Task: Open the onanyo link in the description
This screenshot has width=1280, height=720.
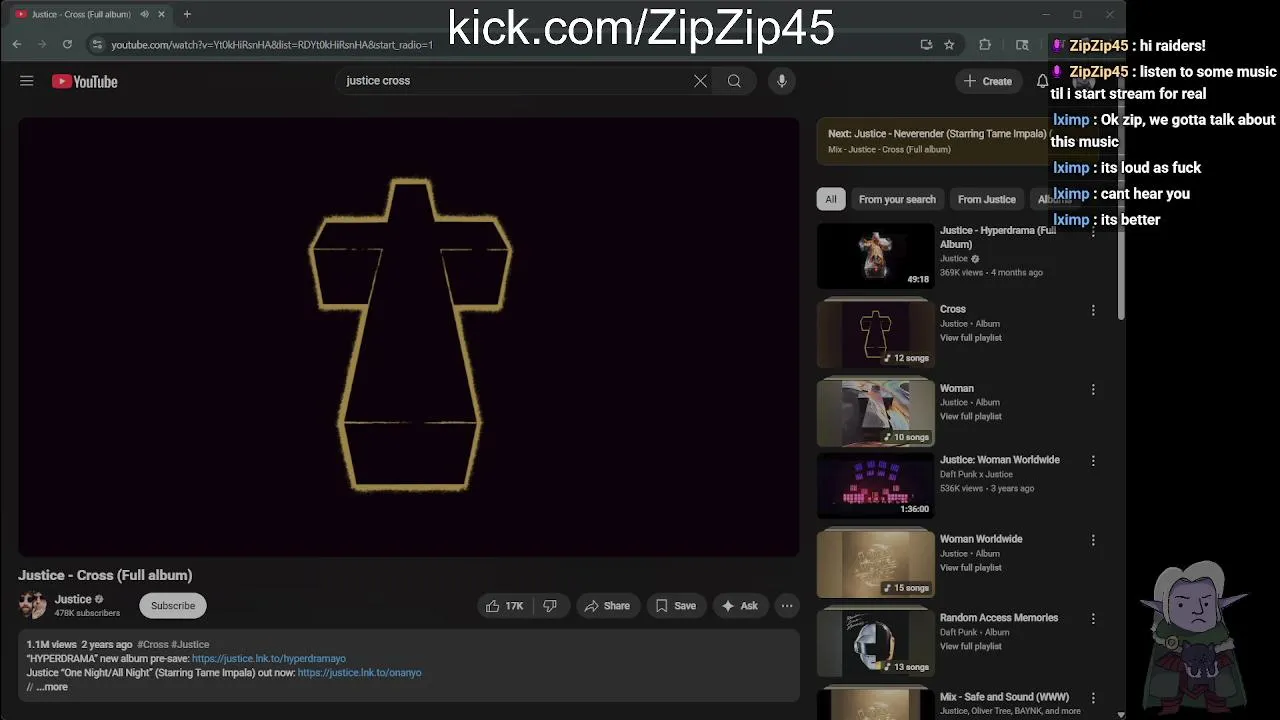Action: click(x=359, y=673)
